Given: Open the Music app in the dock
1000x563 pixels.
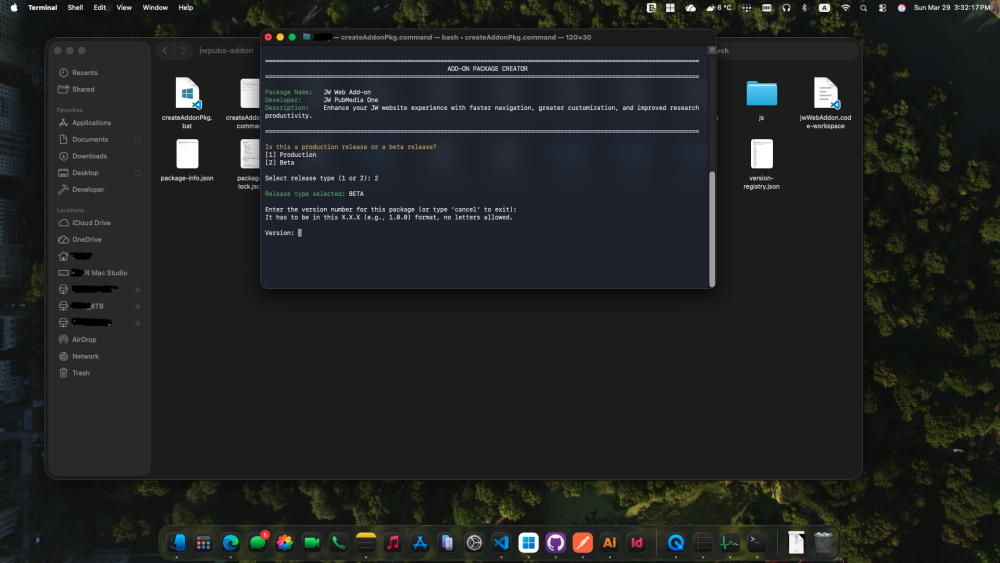Looking at the screenshot, I should pyautogui.click(x=393, y=542).
